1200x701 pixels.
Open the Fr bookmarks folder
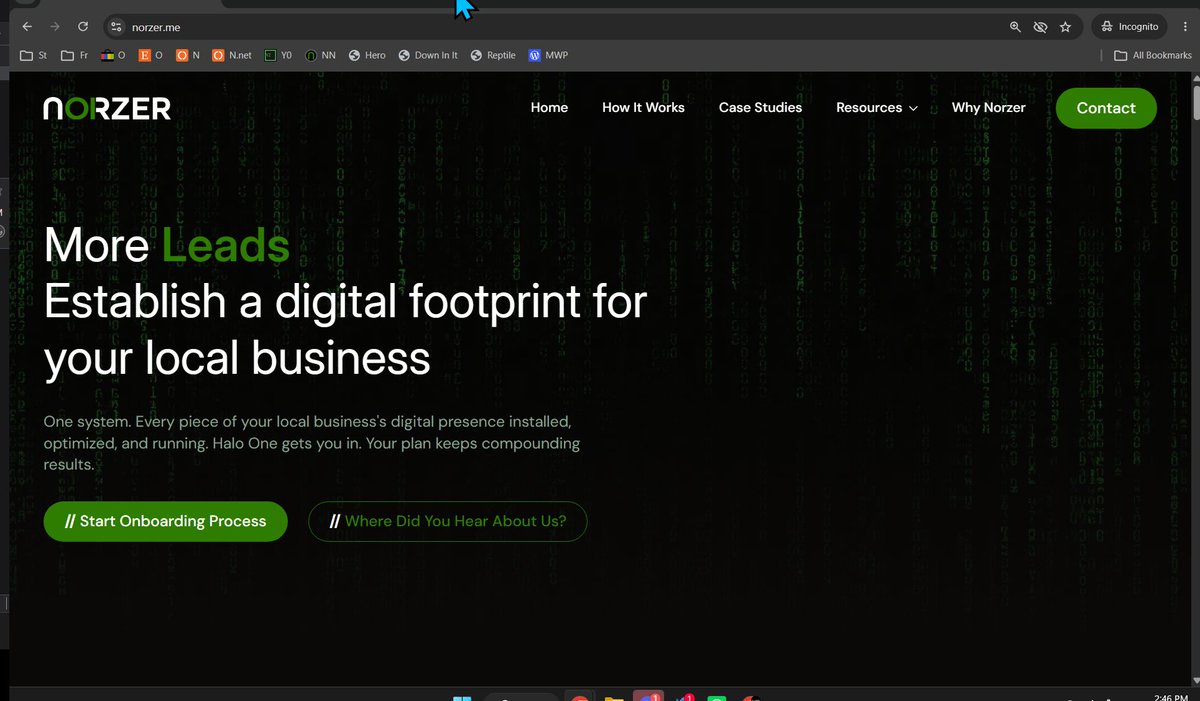pyautogui.click(x=74, y=55)
